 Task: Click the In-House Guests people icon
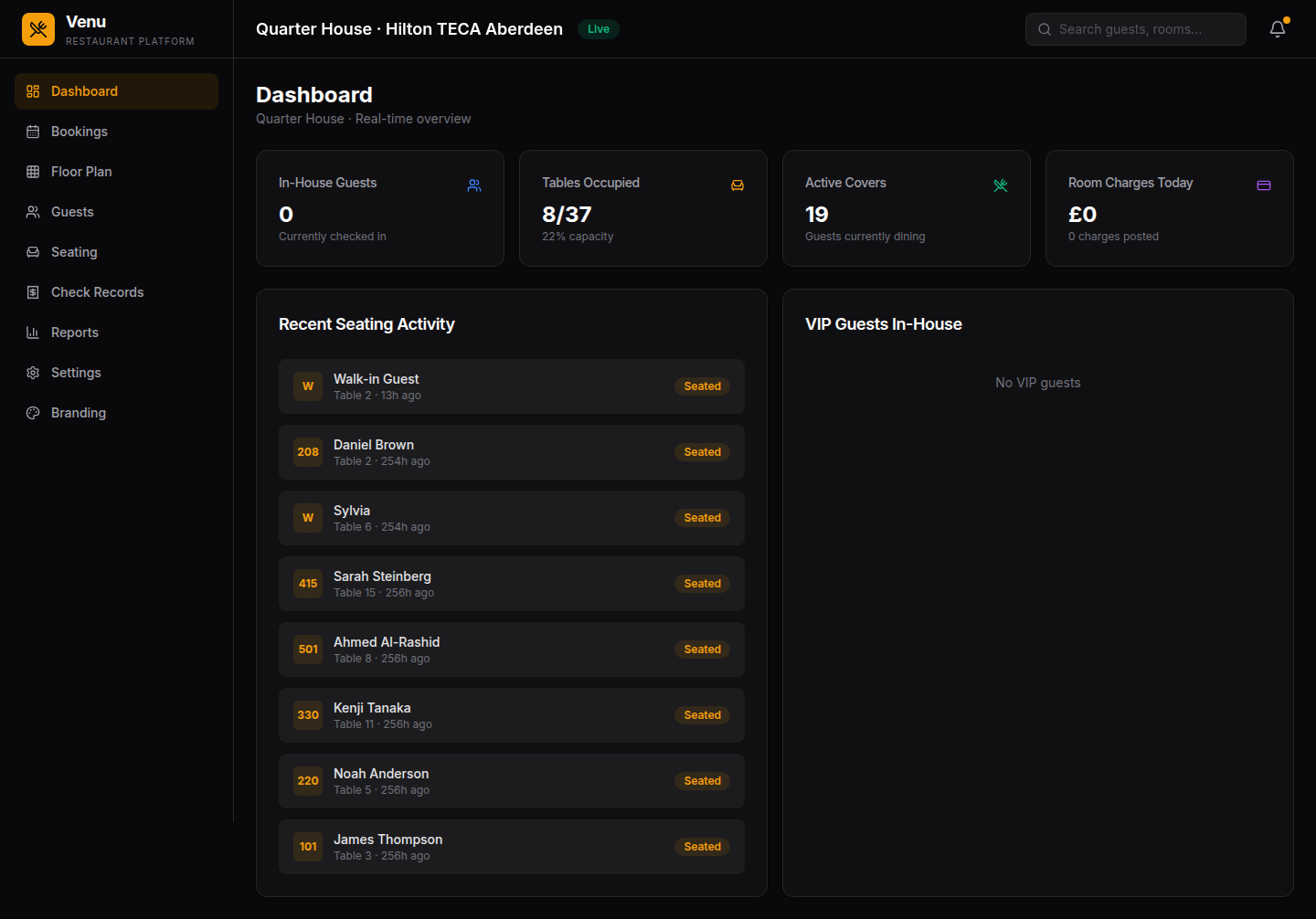[x=474, y=185]
